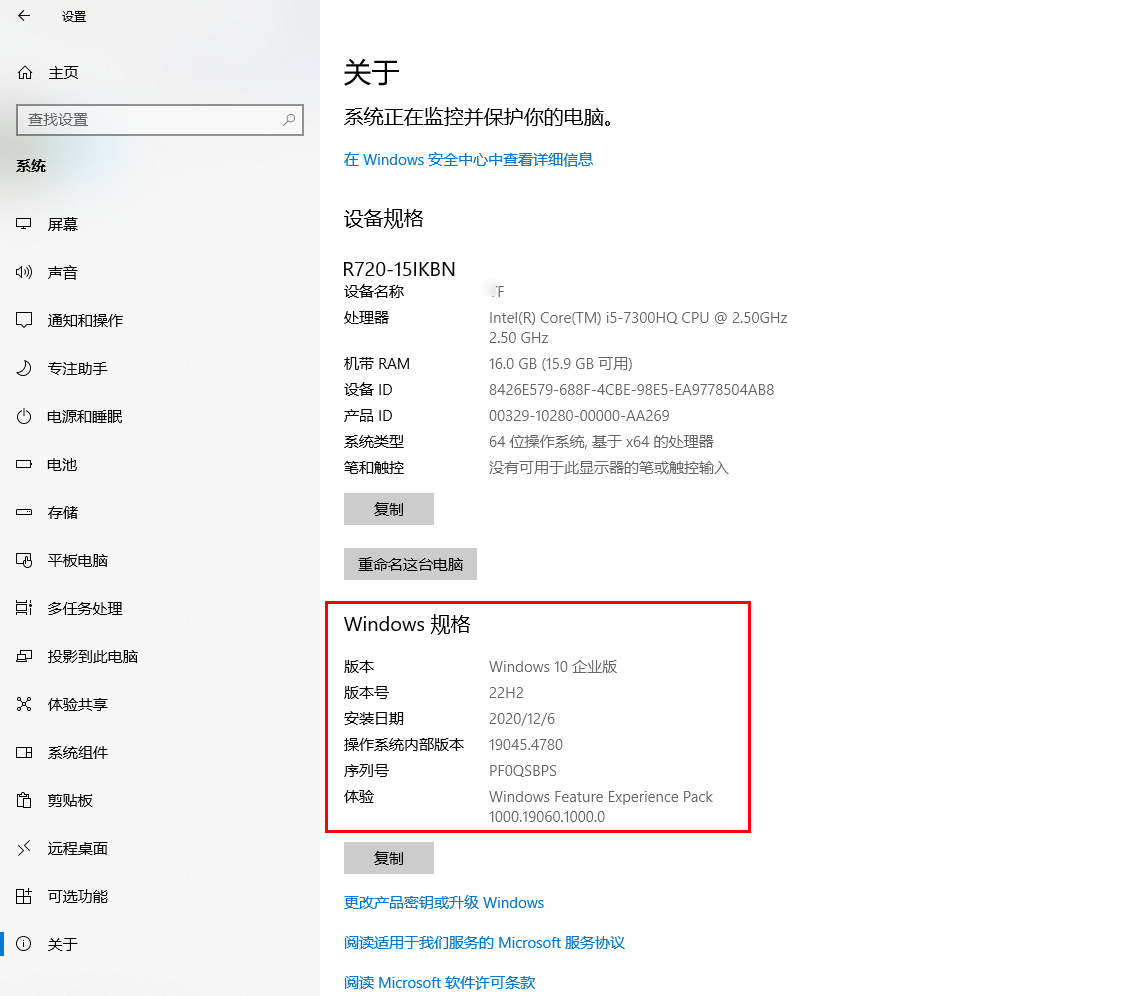
Task: Click the 系统 sidebar category heading
Action: [31, 166]
